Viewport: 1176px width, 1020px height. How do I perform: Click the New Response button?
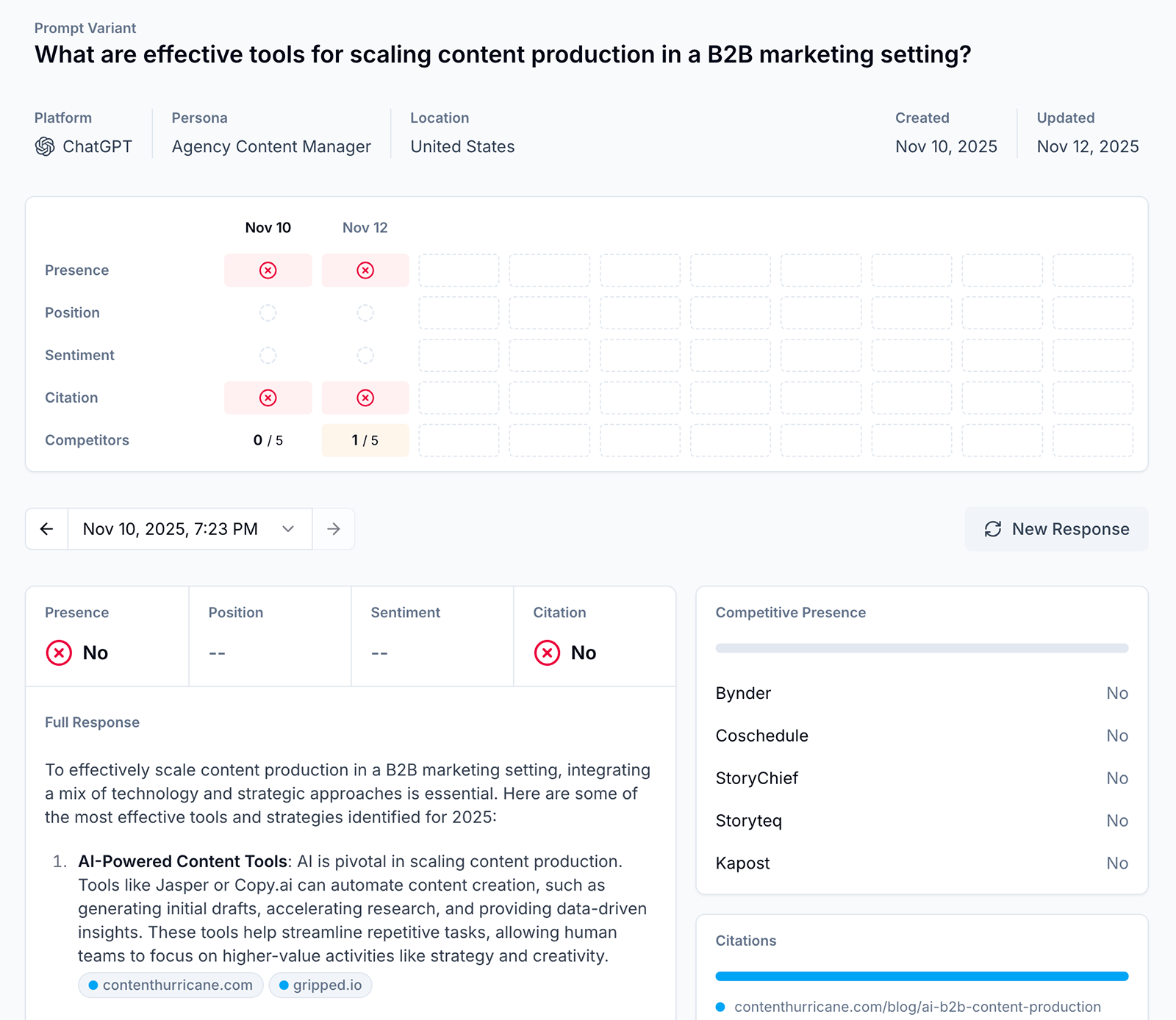click(1056, 529)
